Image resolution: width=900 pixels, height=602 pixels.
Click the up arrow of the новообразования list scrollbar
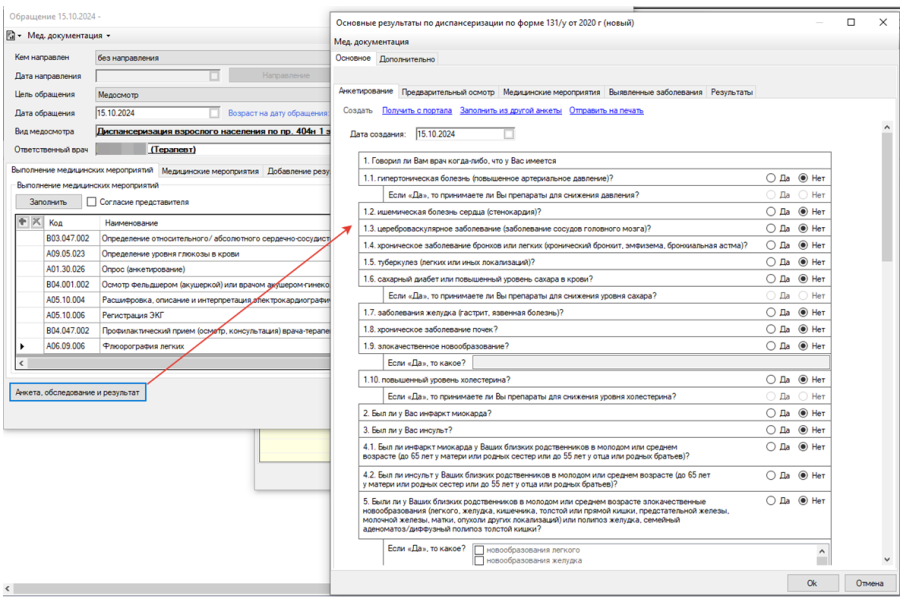822,550
